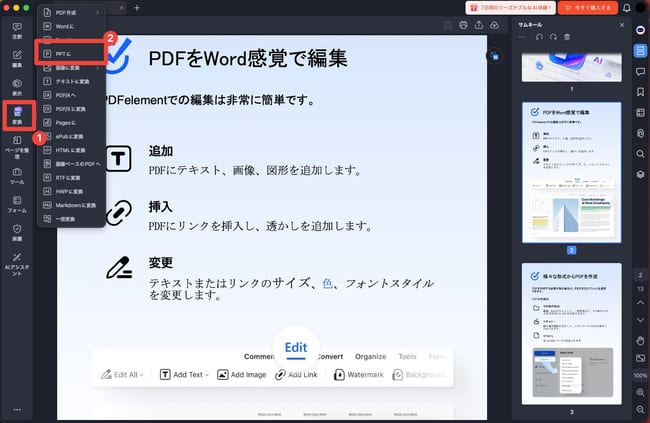650x423 pixels.
Task: Open search magnifier icon in right rail
Action: pyautogui.click(x=640, y=154)
